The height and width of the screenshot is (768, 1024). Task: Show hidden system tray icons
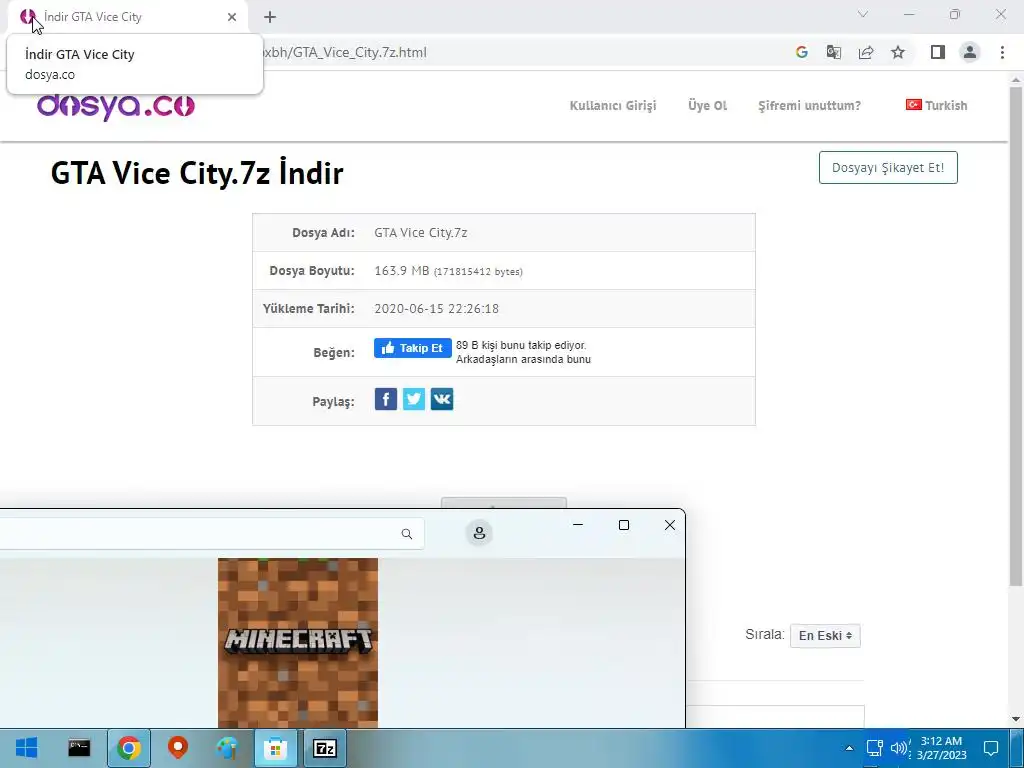pos(849,748)
